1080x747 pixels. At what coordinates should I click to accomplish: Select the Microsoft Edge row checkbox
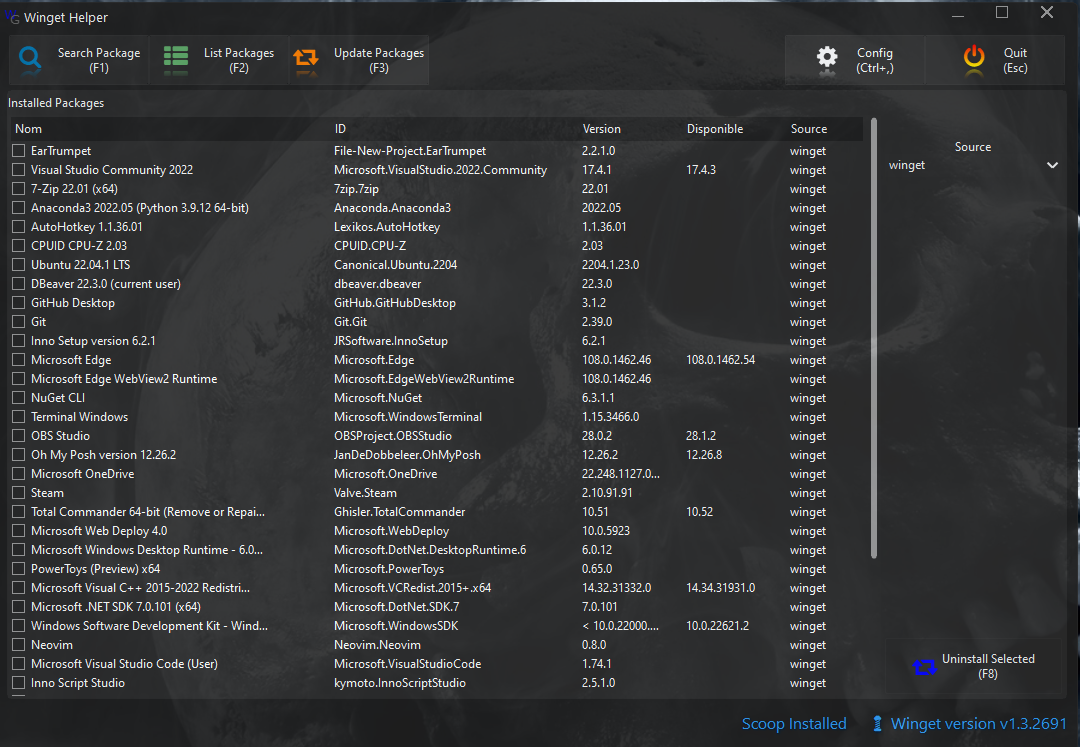click(19, 359)
